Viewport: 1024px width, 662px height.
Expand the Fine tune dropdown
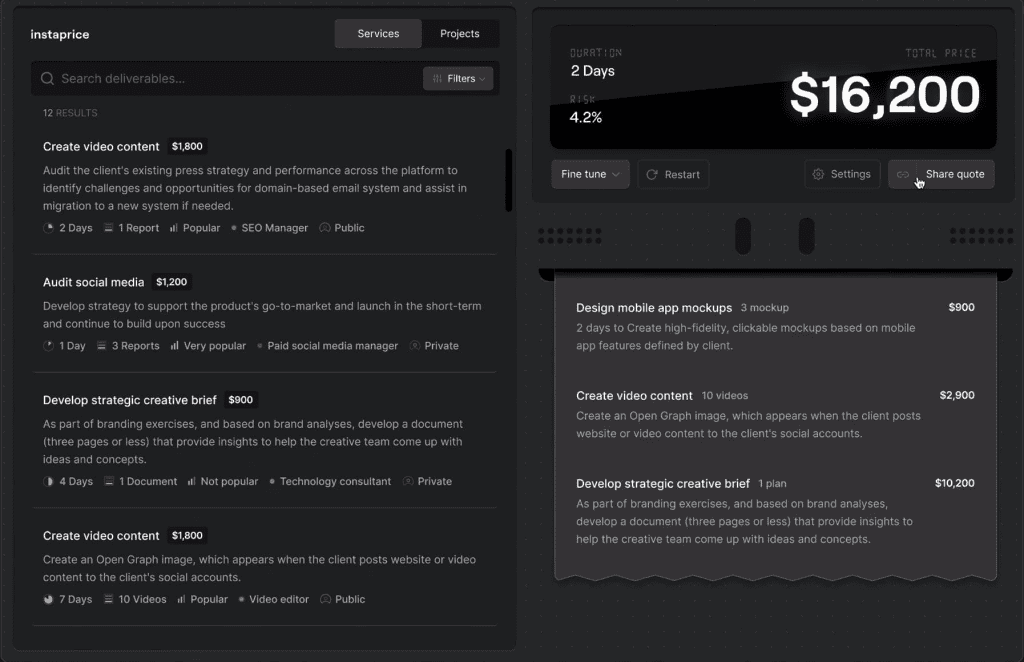[590, 174]
